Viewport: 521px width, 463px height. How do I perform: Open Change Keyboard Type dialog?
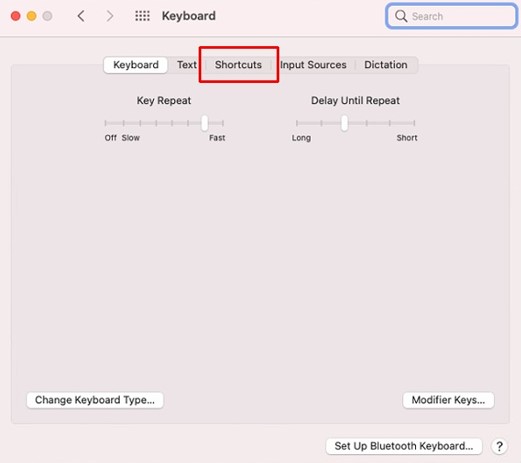tap(95, 400)
